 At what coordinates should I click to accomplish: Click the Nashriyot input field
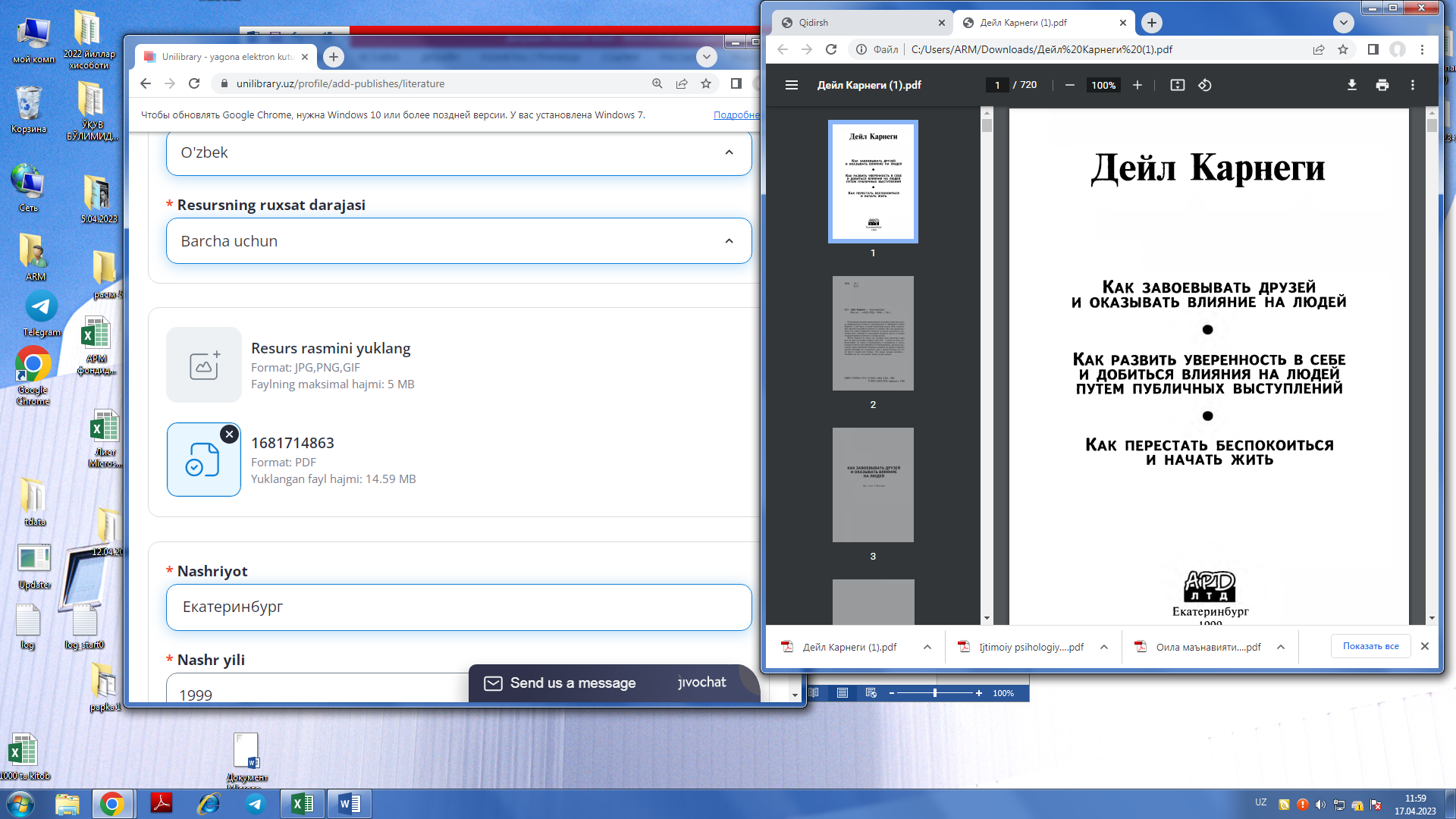(x=458, y=607)
